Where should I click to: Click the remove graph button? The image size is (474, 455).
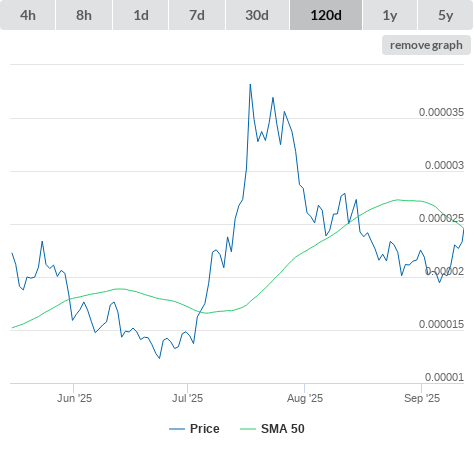[426, 45]
